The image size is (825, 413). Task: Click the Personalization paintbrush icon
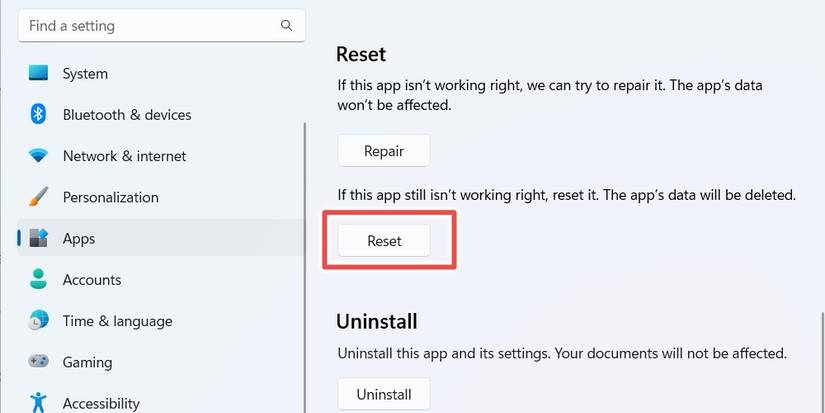(39, 197)
